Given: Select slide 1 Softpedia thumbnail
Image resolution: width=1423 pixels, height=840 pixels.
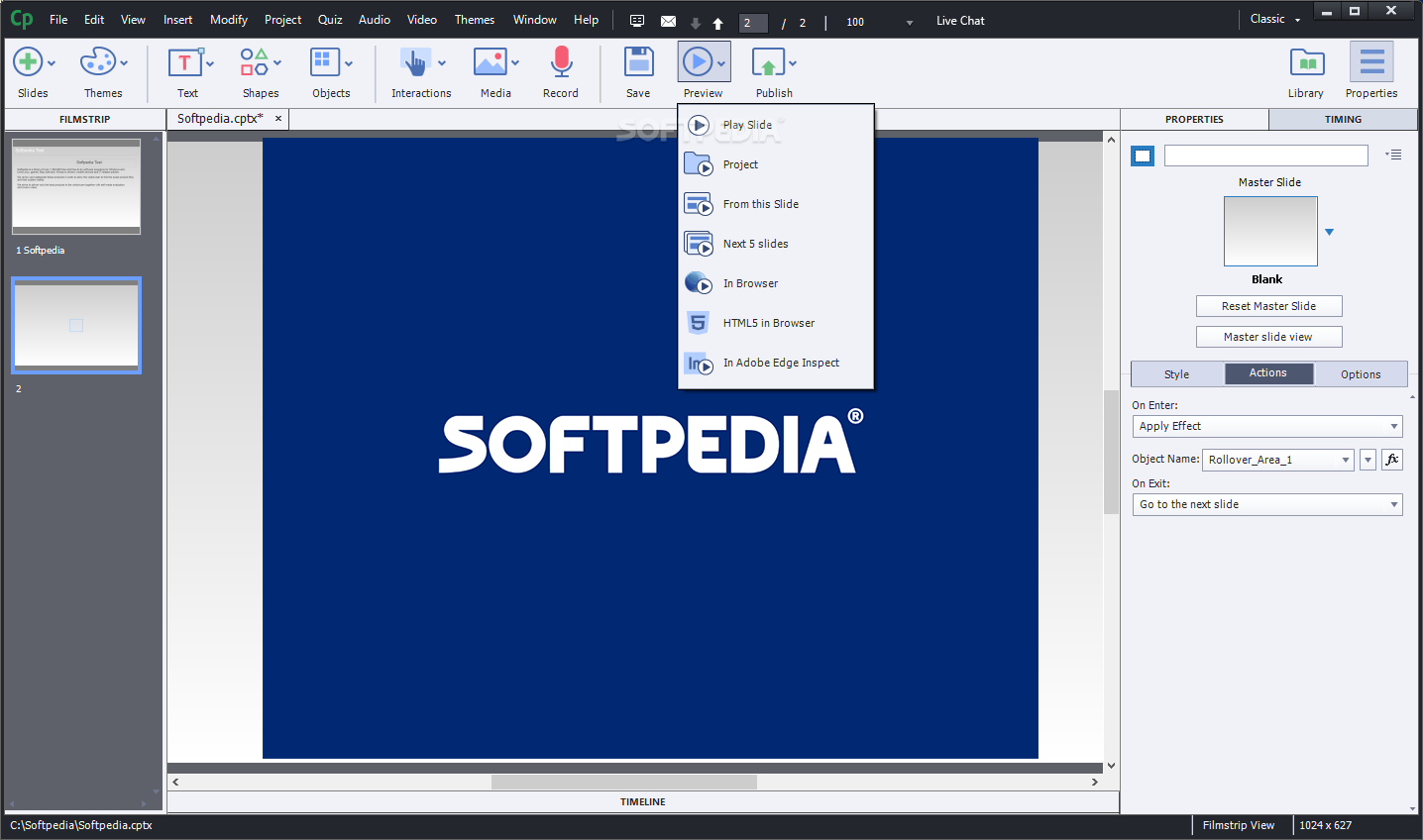Looking at the screenshot, I should tap(76, 186).
